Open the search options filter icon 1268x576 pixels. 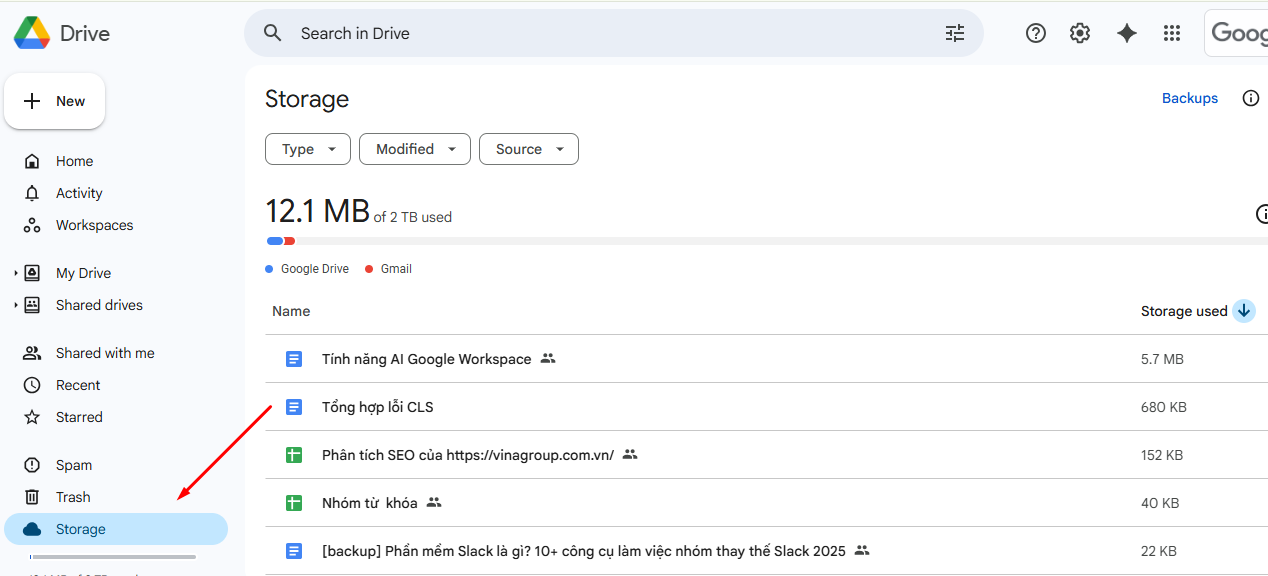click(955, 33)
